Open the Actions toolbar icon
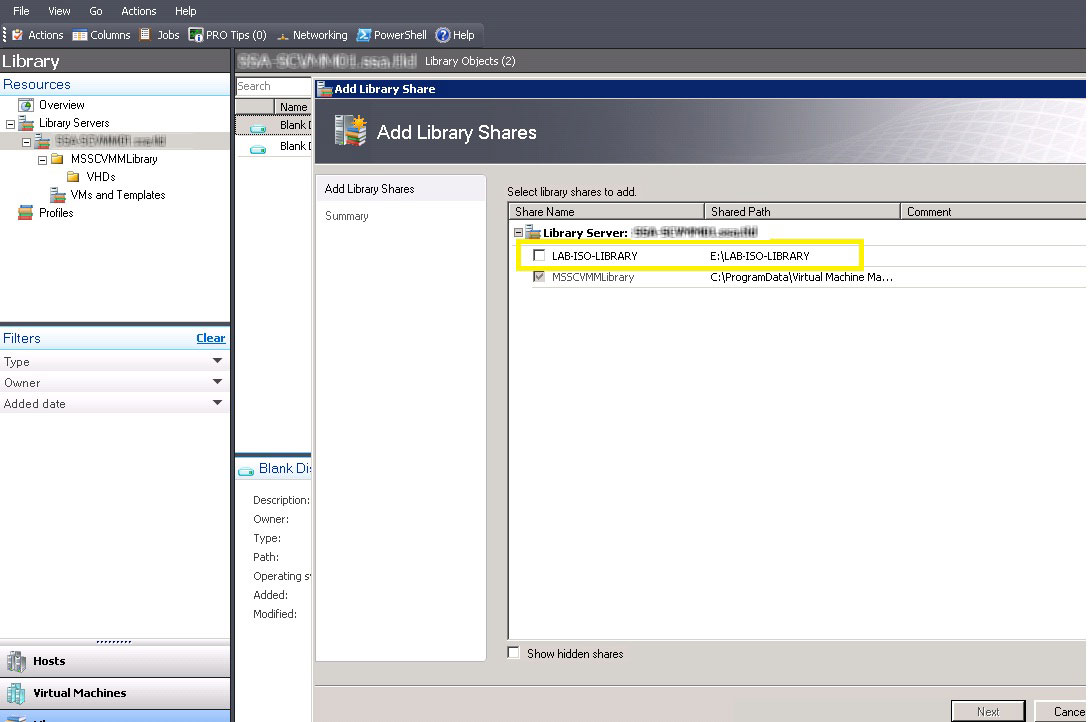The height and width of the screenshot is (722, 1088). point(17,35)
